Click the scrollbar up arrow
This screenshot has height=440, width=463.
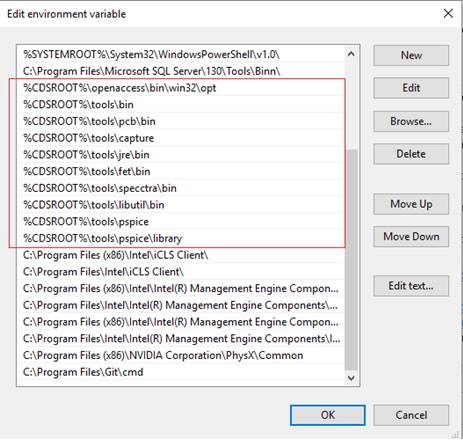(x=351, y=54)
